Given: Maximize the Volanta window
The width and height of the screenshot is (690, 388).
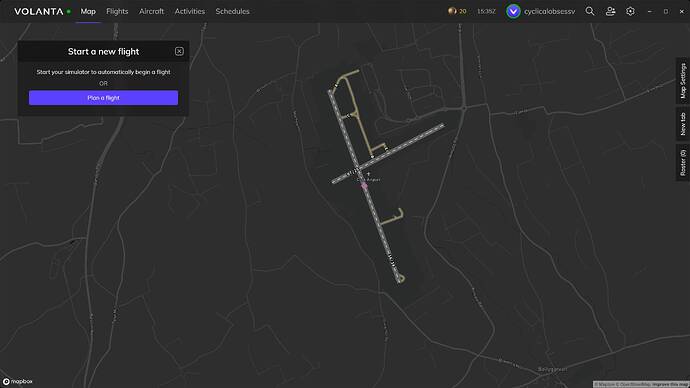Looking at the screenshot, I should [x=666, y=11].
